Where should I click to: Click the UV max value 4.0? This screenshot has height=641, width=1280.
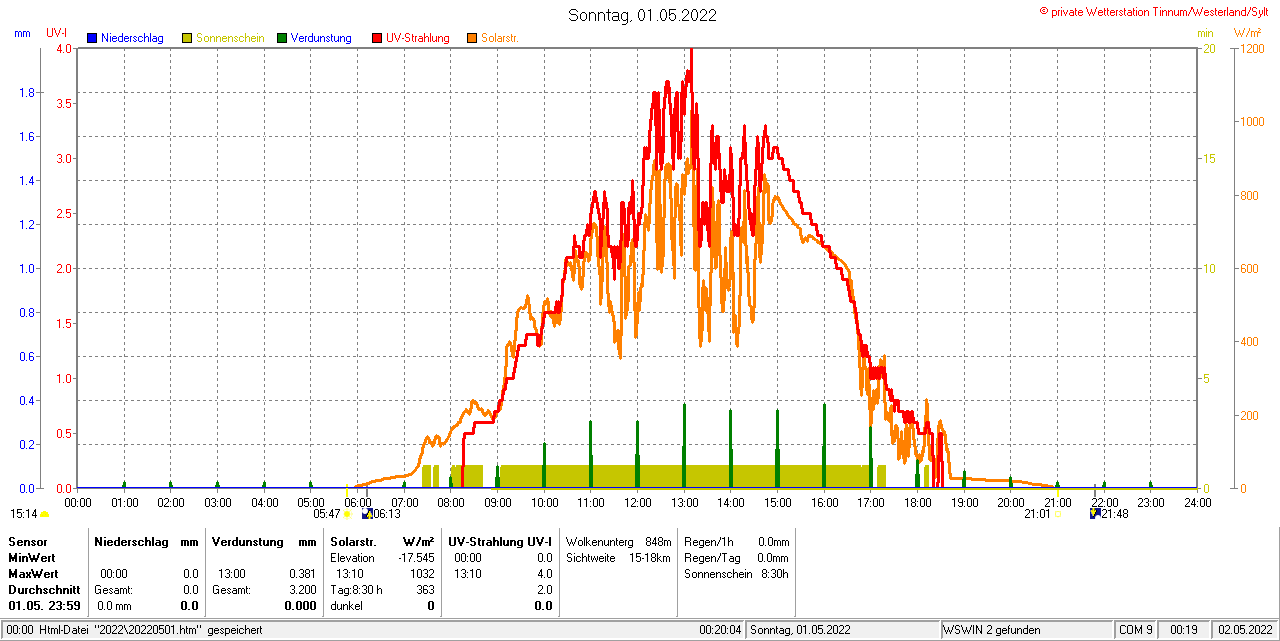[x=545, y=574]
